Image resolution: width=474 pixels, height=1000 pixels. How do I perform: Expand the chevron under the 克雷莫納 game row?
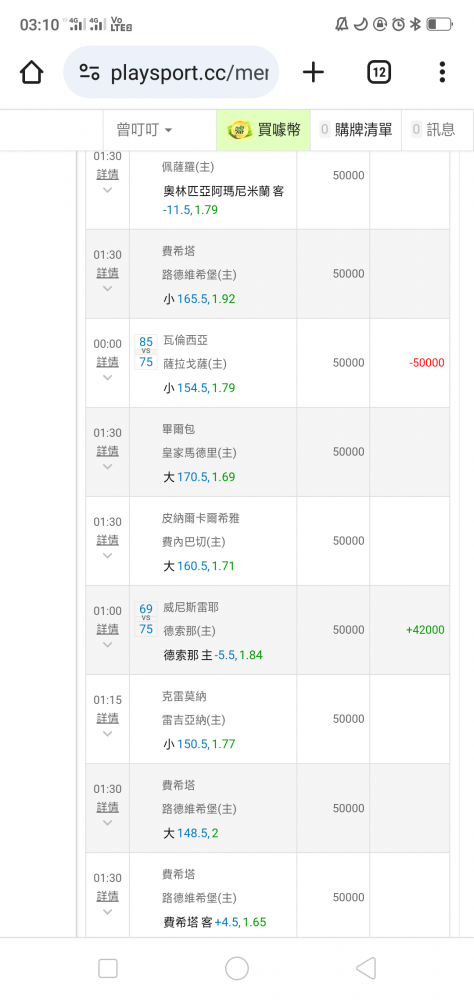[x=107, y=733]
